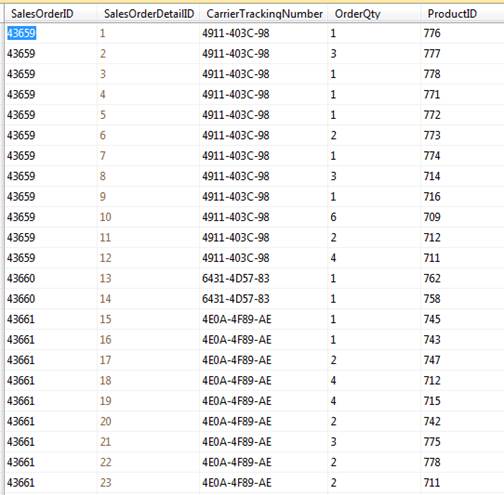Click the SalesOrderDetailID column header
The image size is (504, 495).
click(x=149, y=14)
